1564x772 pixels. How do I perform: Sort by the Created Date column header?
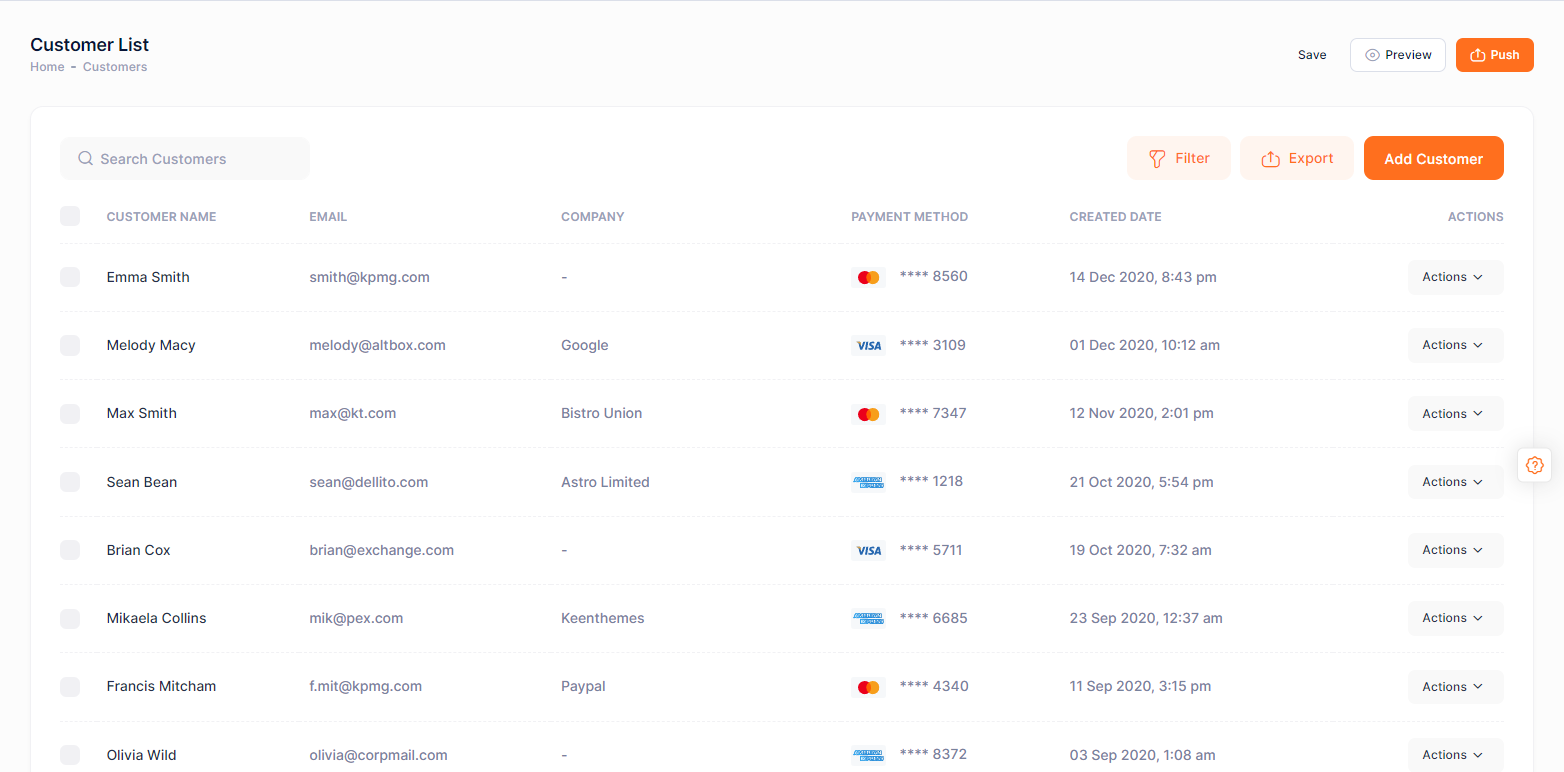[x=1115, y=217]
